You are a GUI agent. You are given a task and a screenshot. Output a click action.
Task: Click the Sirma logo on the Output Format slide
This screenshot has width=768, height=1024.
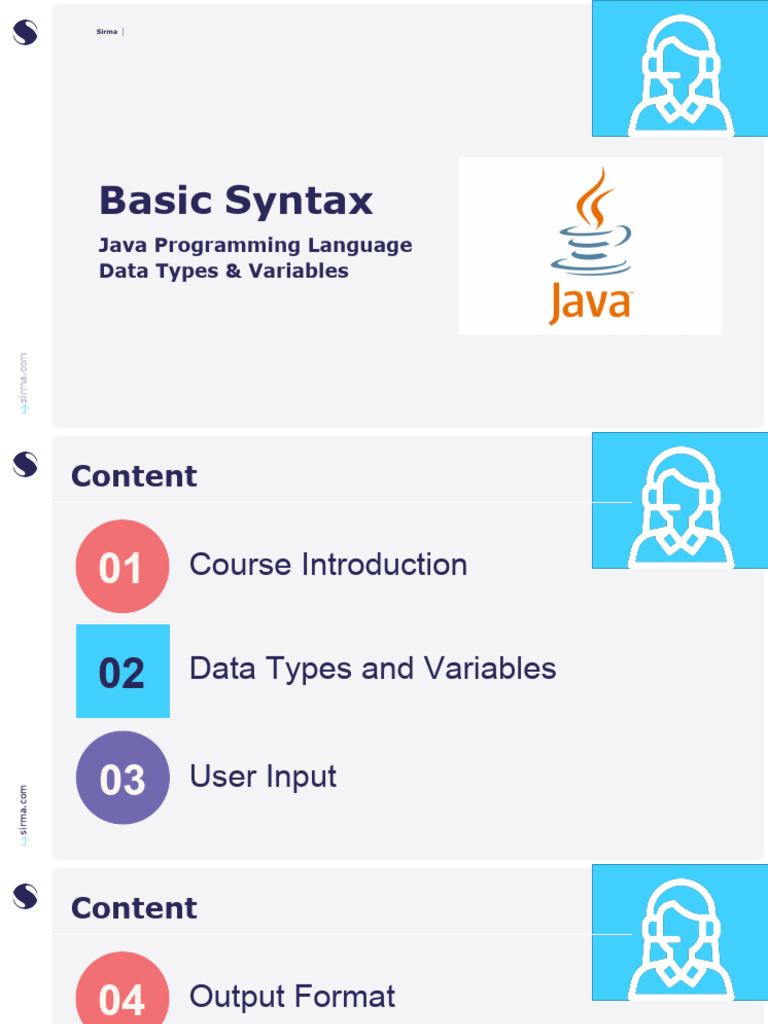pyautogui.click(x=25, y=897)
